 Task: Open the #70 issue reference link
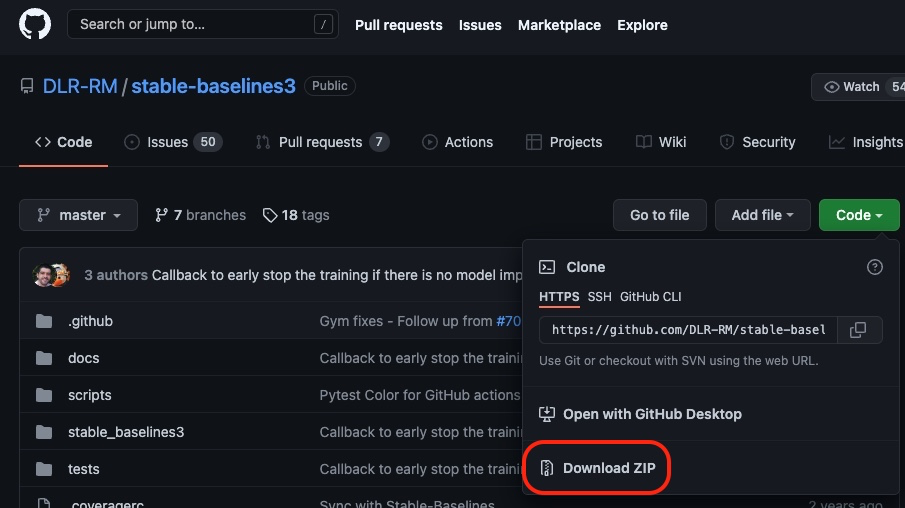pos(509,321)
